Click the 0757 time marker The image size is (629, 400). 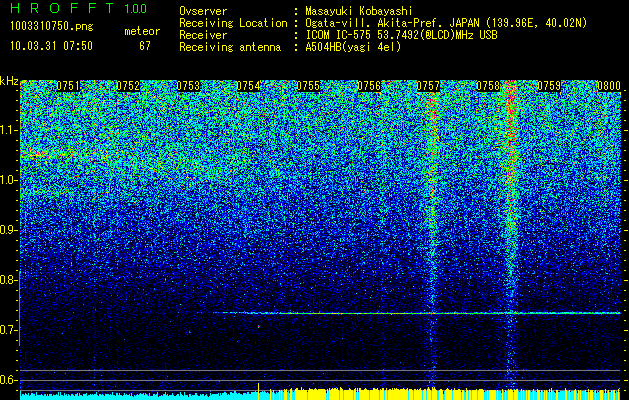(428, 86)
